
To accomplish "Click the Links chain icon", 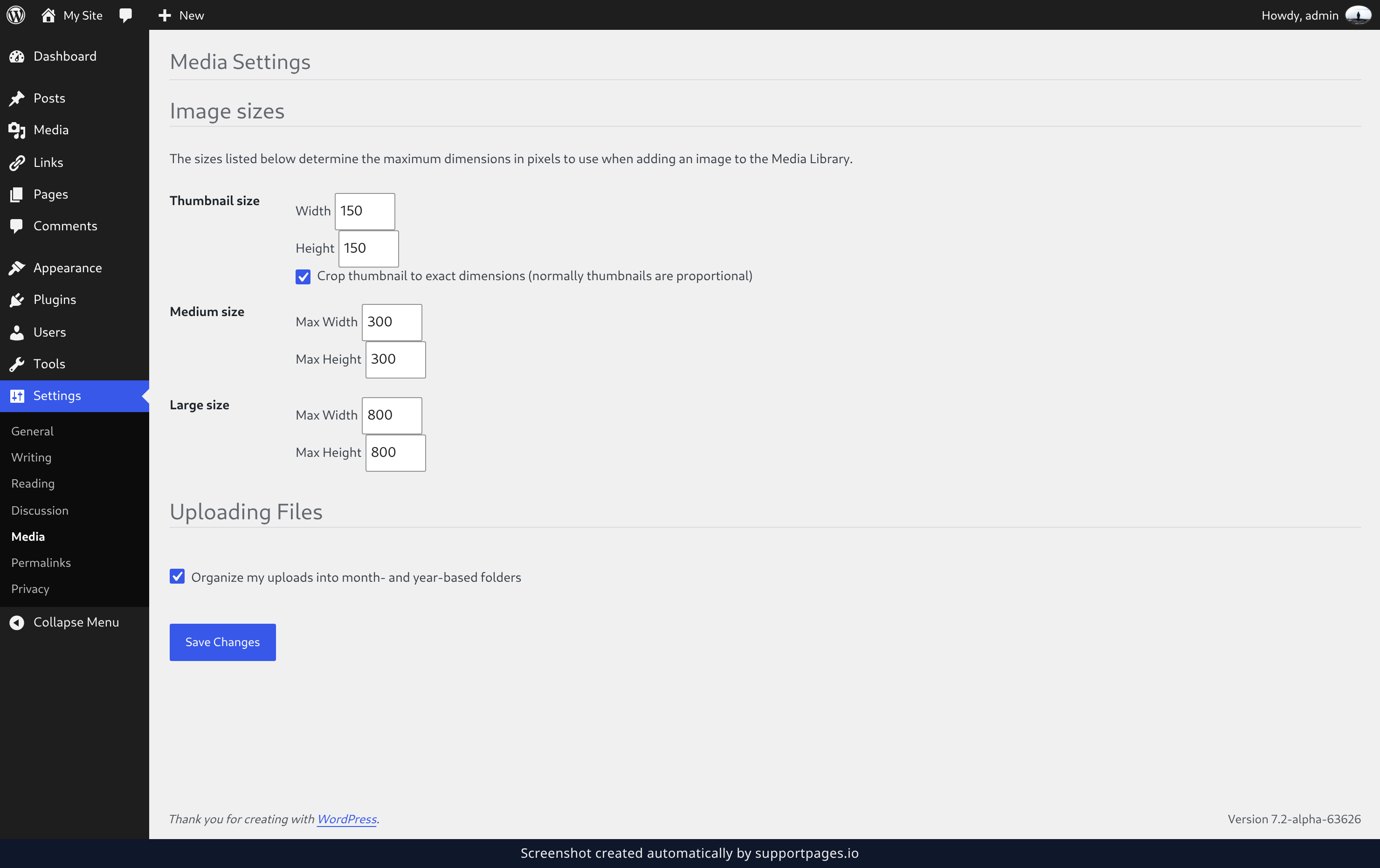I will point(17,163).
